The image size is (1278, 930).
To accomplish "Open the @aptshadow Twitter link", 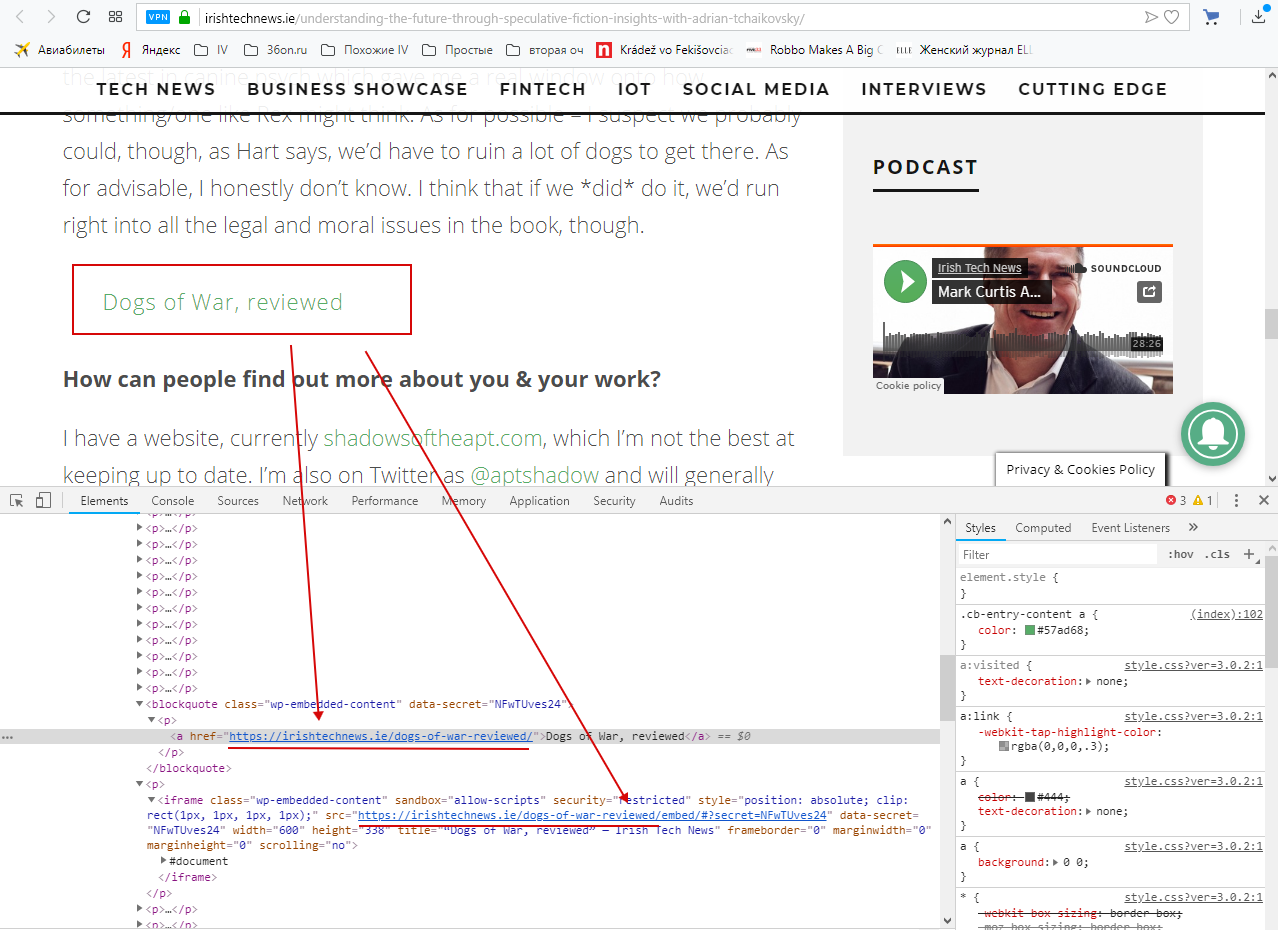I will pos(535,475).
